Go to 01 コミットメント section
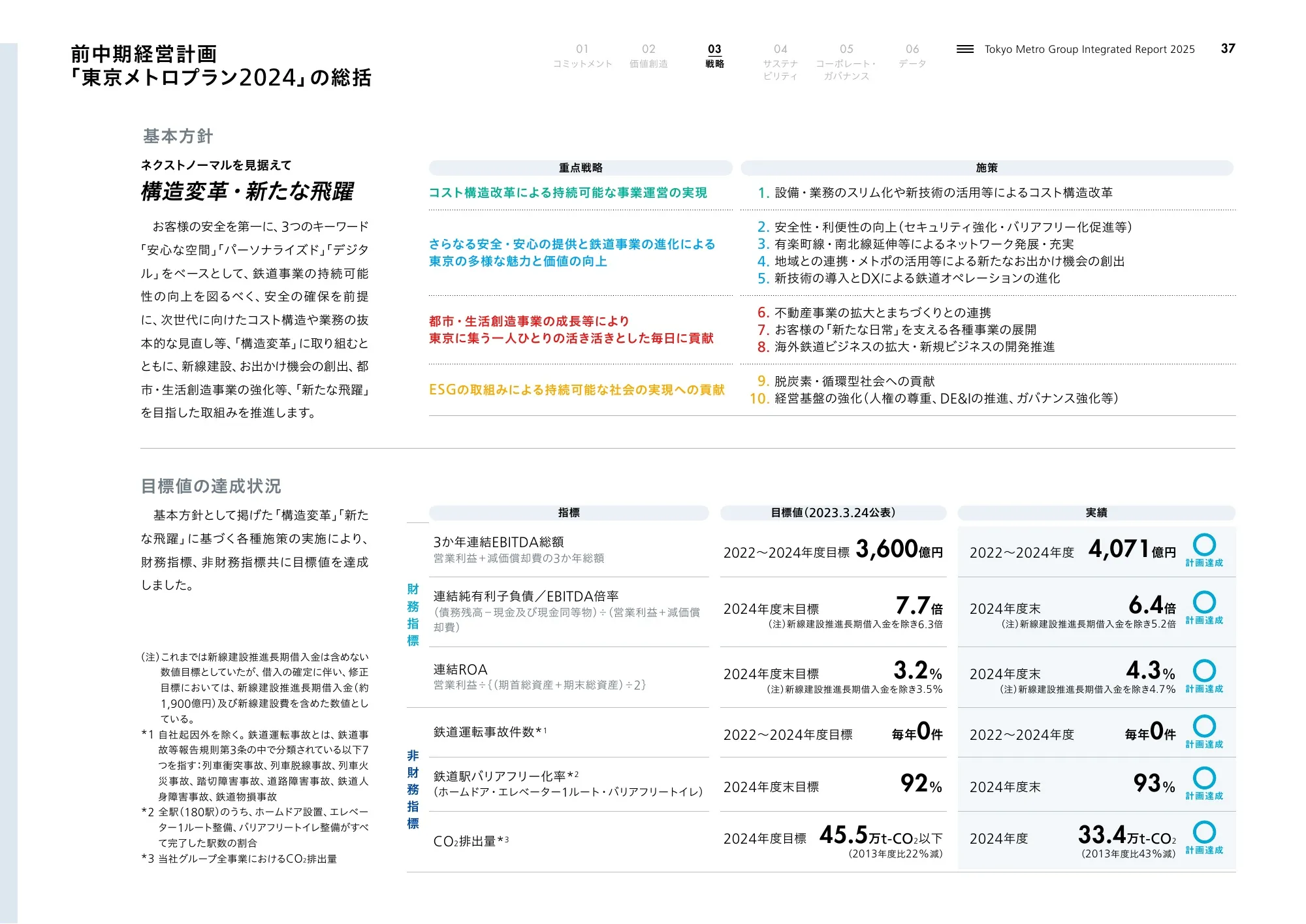The width and height of the screenshot is (1306, 924). point(582,56)
